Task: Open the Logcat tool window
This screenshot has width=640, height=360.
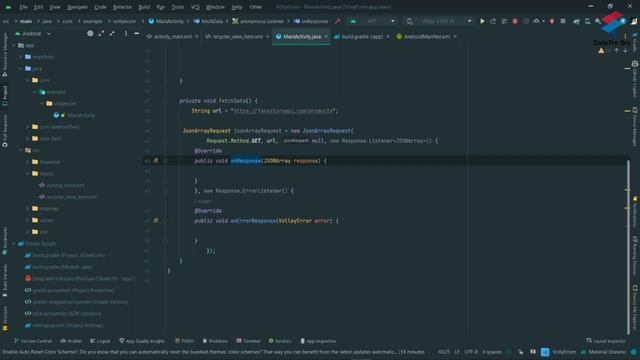Action: coord(100,341)
